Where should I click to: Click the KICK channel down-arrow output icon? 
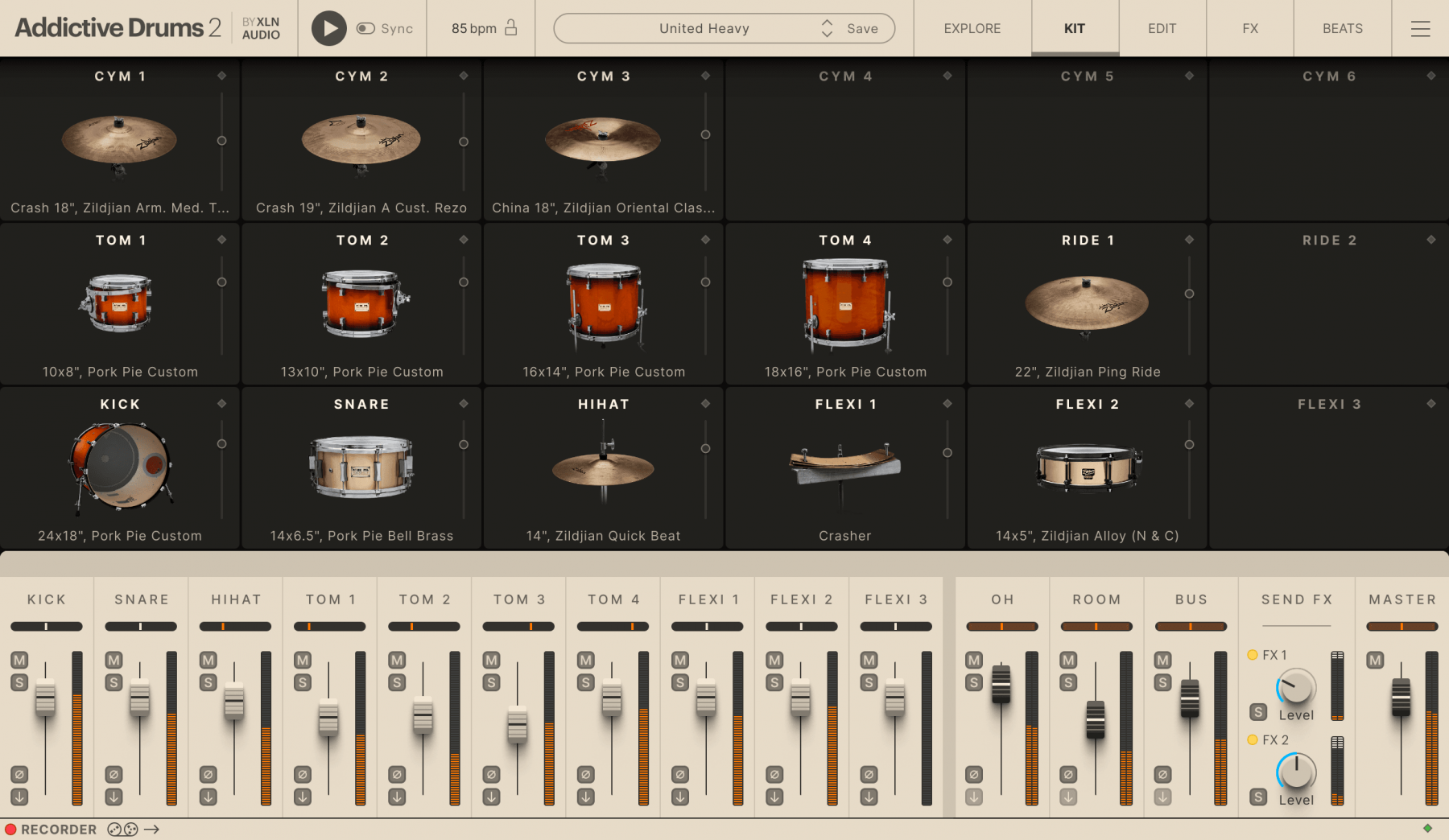[19, 797]
